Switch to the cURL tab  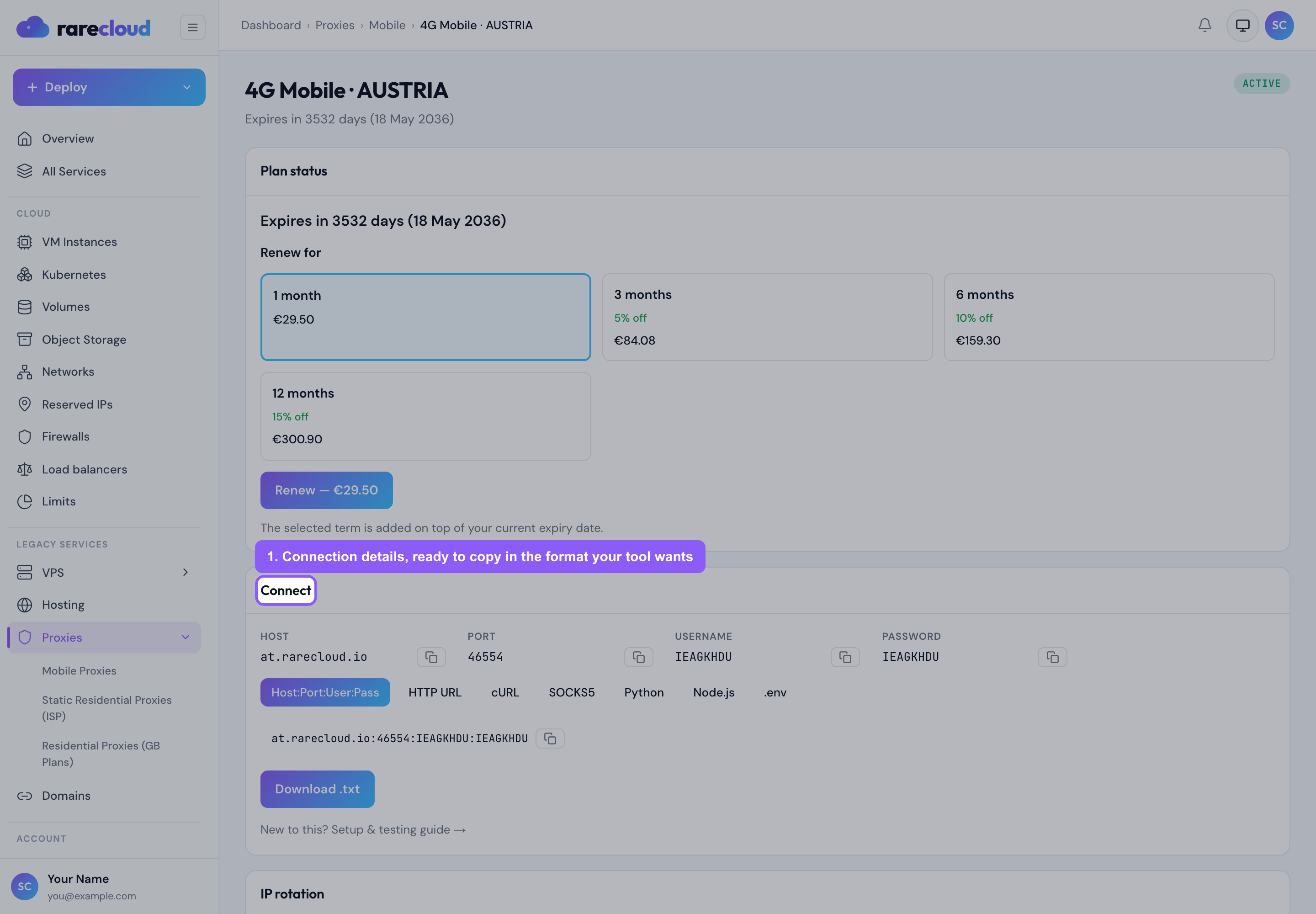click(505, 692)
